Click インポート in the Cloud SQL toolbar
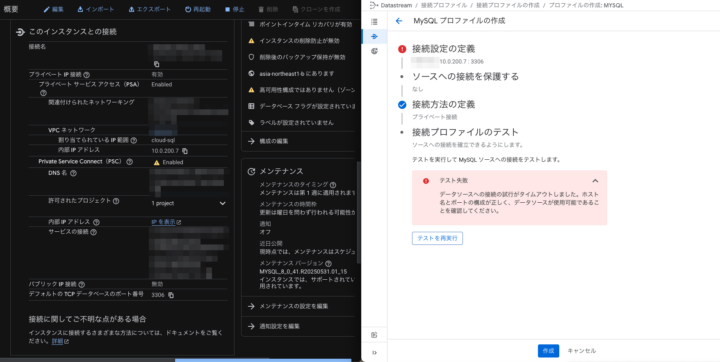 (96, 9)
